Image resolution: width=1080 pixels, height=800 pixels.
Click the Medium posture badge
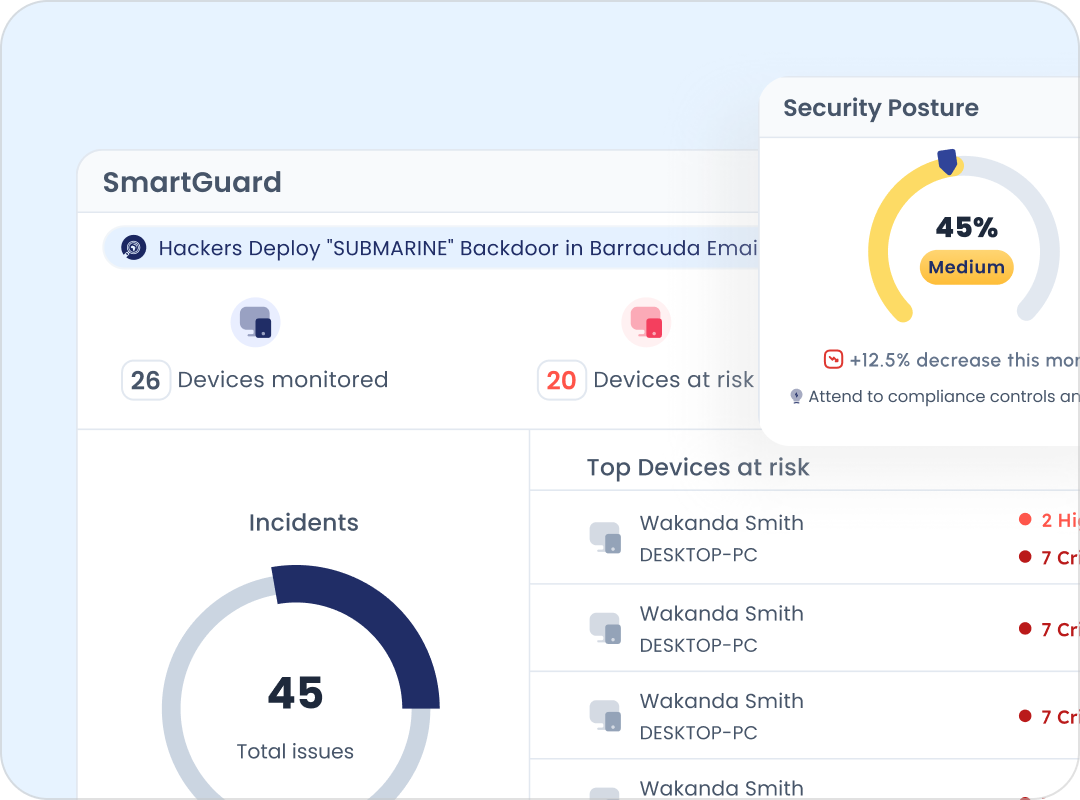point(966,267)
